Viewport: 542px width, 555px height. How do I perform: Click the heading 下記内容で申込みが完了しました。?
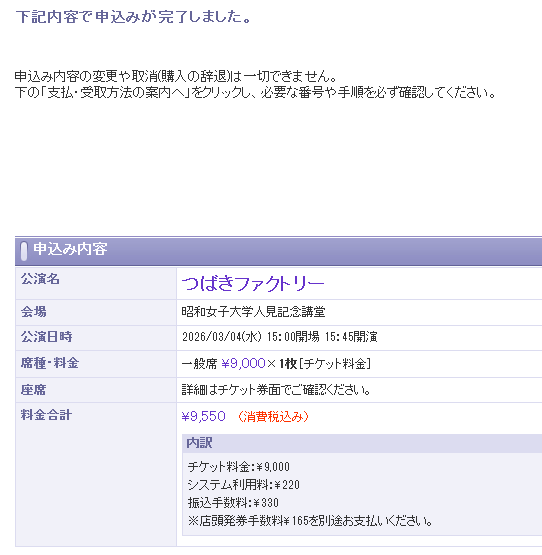(x=133, y=17)
